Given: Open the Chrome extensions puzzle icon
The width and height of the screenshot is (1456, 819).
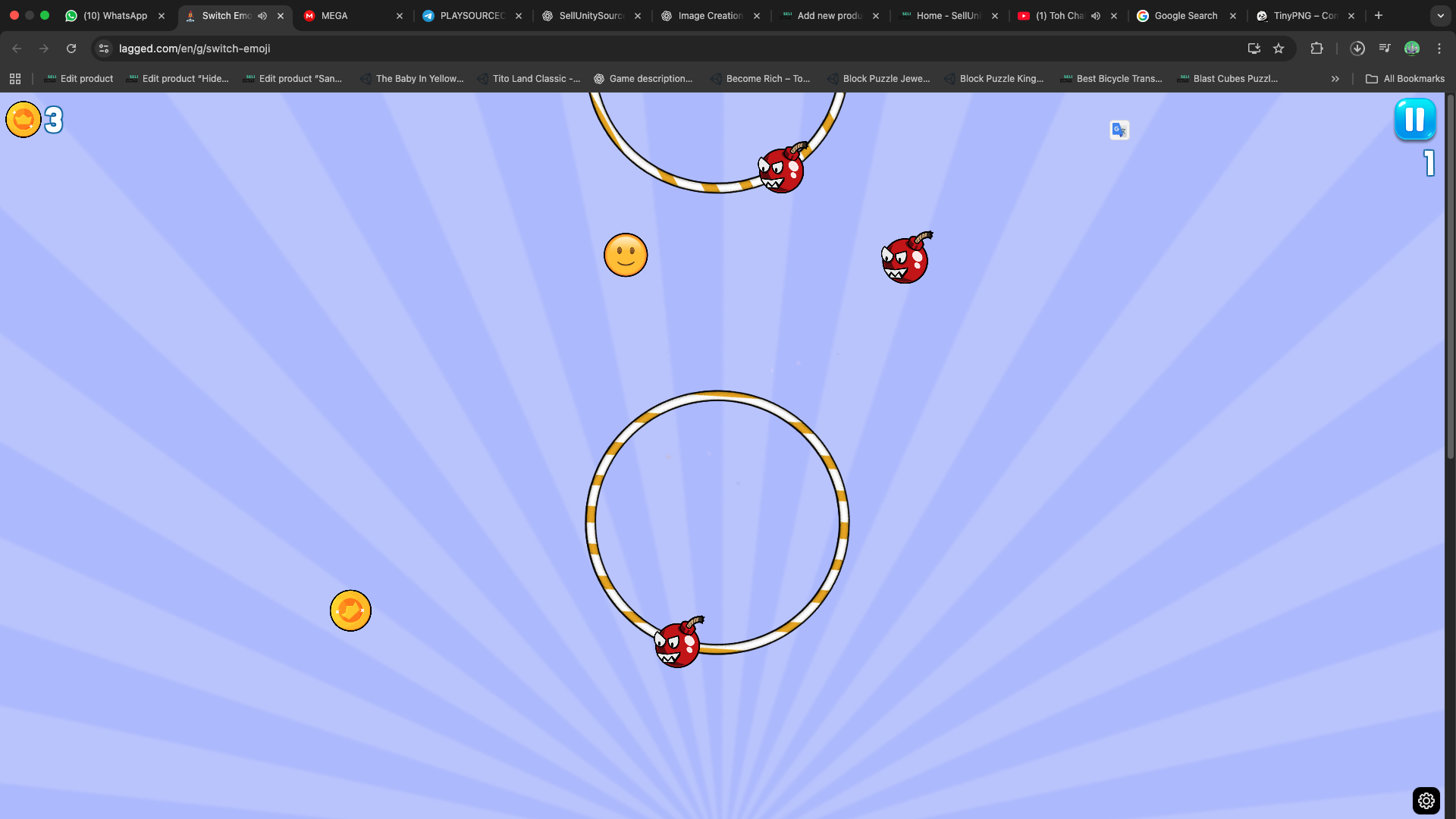Looking at the screenshot, I should pyautogui.click(x=1316, y=49).
